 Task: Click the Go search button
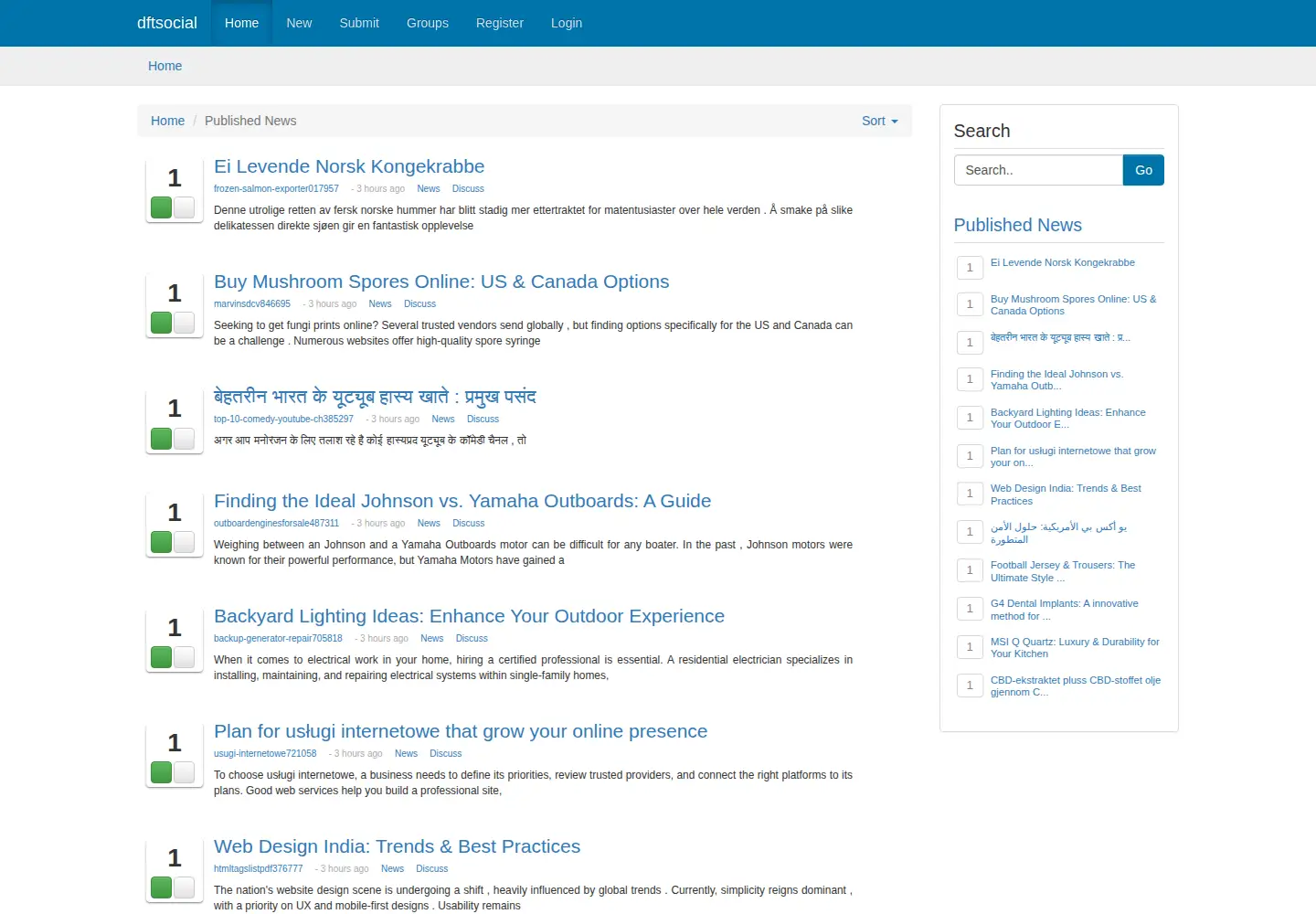[x=1143, y=170]
